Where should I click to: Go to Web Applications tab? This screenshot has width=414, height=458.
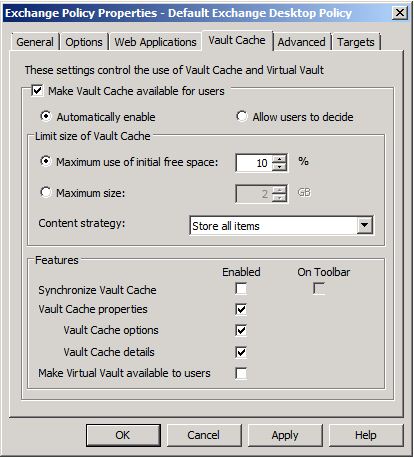tap(155, 42)
